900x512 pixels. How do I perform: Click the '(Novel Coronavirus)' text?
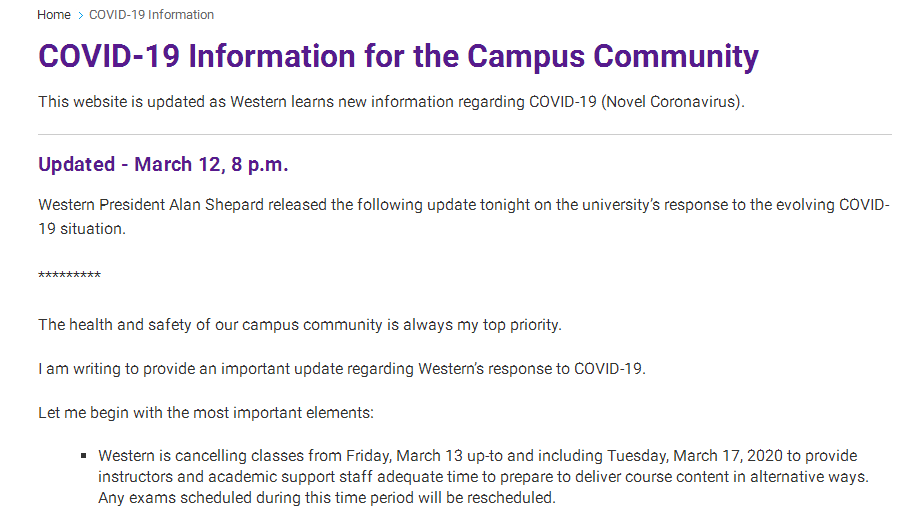coord(673,102)
